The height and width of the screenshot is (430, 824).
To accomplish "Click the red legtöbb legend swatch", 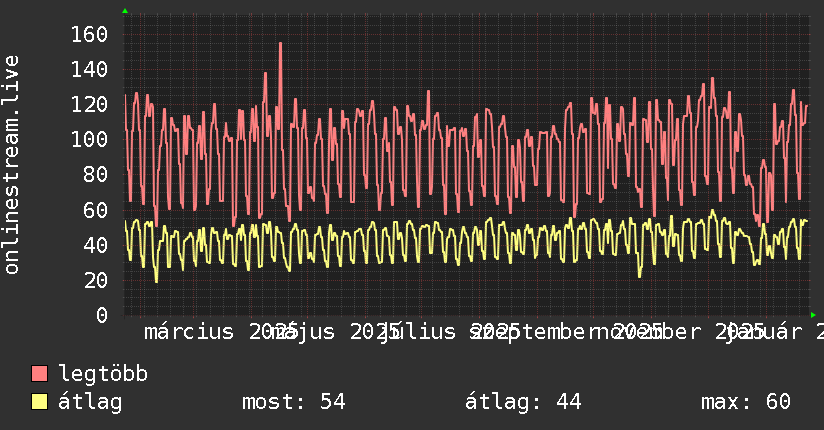I will tap(39, 374).
